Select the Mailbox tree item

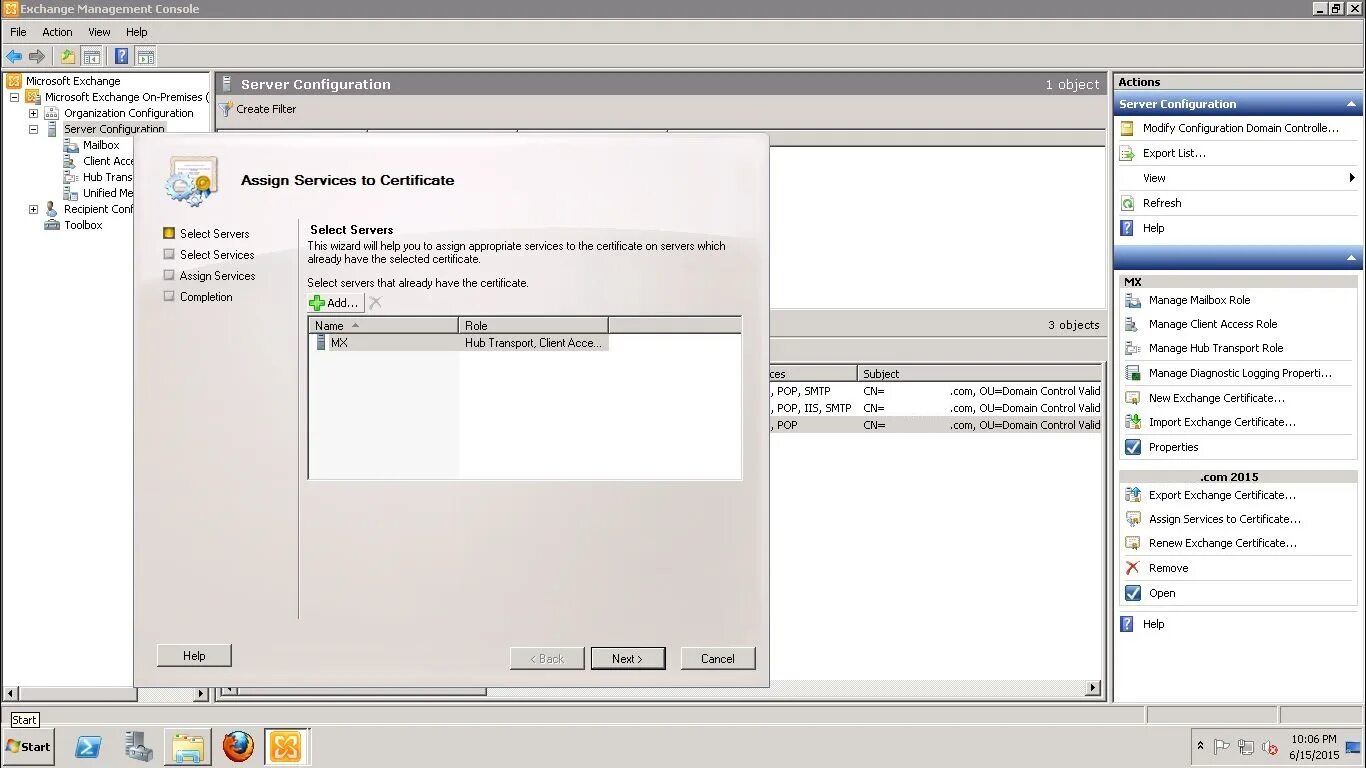coord(101,145)
